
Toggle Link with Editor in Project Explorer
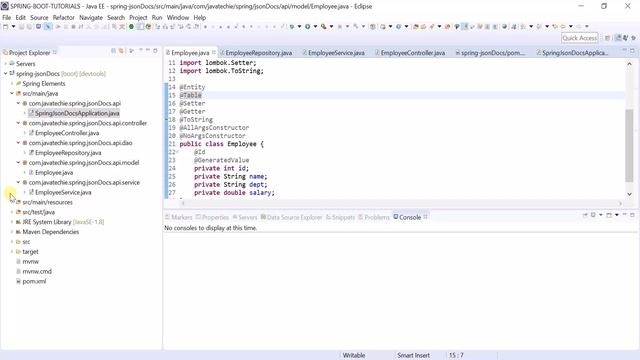click(121, 51)
